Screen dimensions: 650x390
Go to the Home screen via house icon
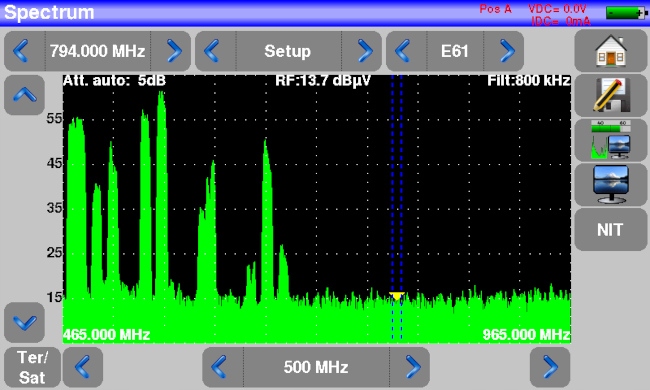(x=611, y=51)
